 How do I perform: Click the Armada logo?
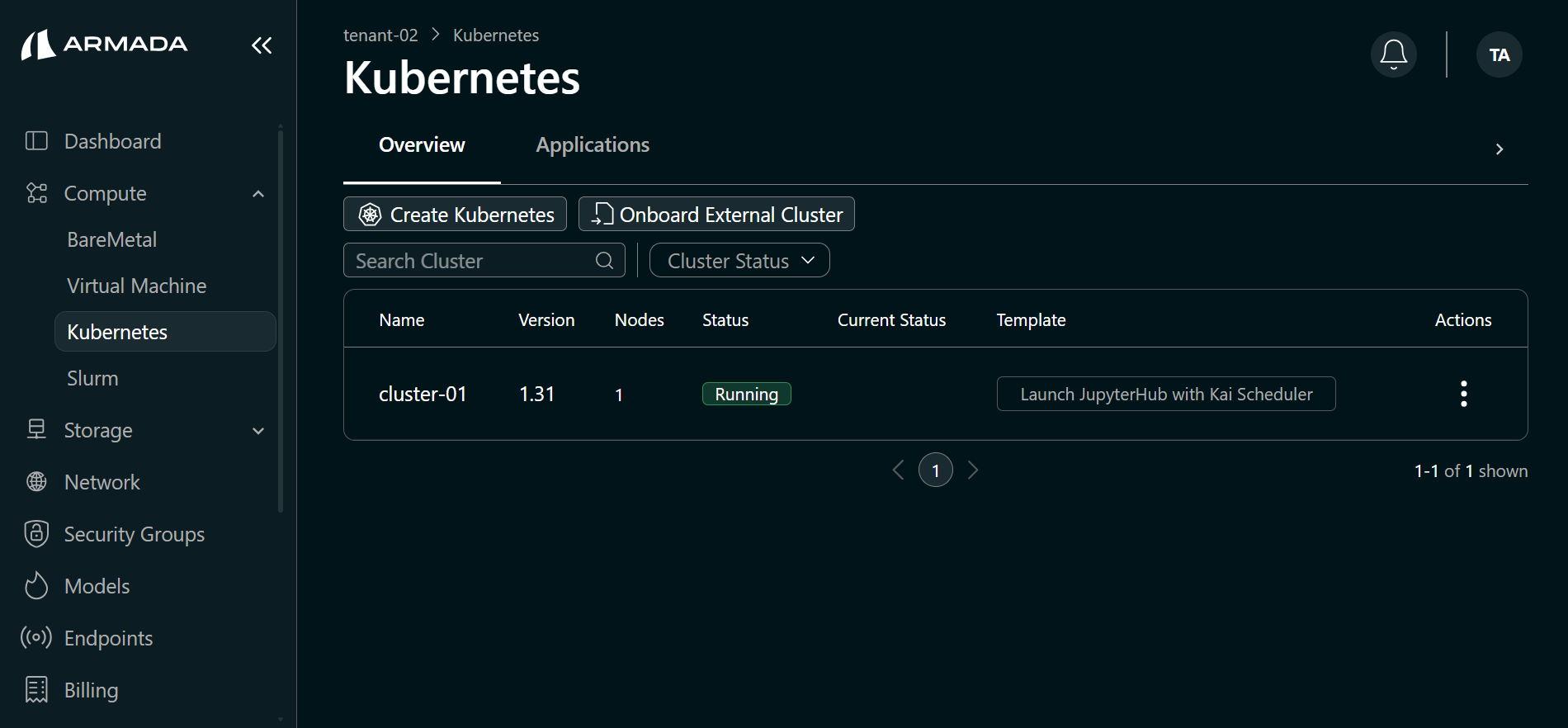tap(105, 45)
